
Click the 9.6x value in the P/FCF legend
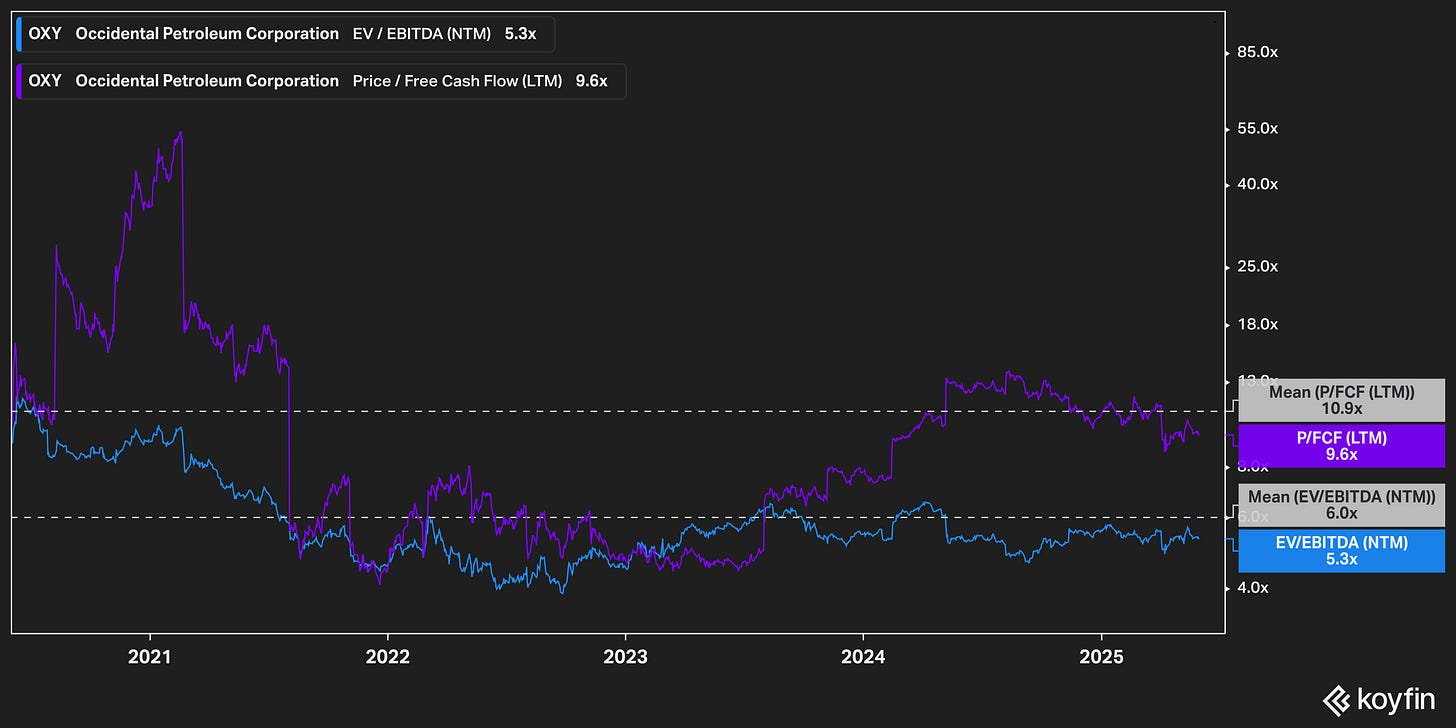point(592,81)
